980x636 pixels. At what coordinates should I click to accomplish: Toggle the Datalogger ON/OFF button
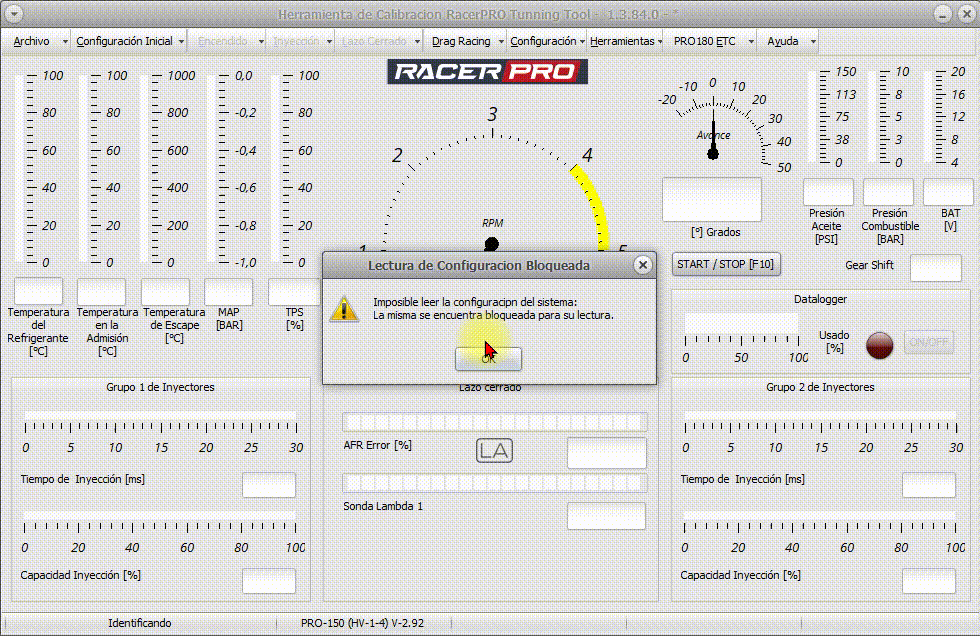928,343
